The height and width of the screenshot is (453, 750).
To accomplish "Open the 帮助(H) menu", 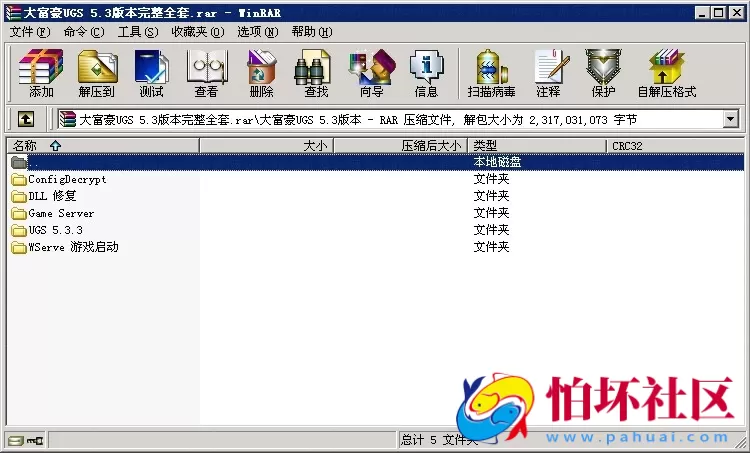I will 312,32.
